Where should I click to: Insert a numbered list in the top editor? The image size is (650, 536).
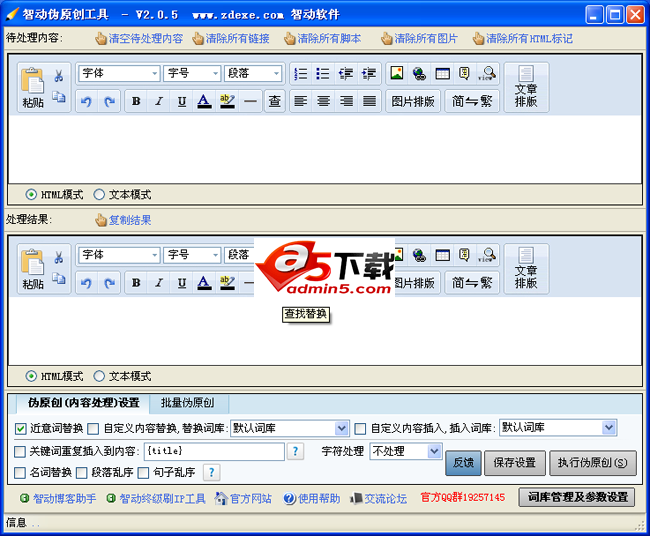pos(301,74)
